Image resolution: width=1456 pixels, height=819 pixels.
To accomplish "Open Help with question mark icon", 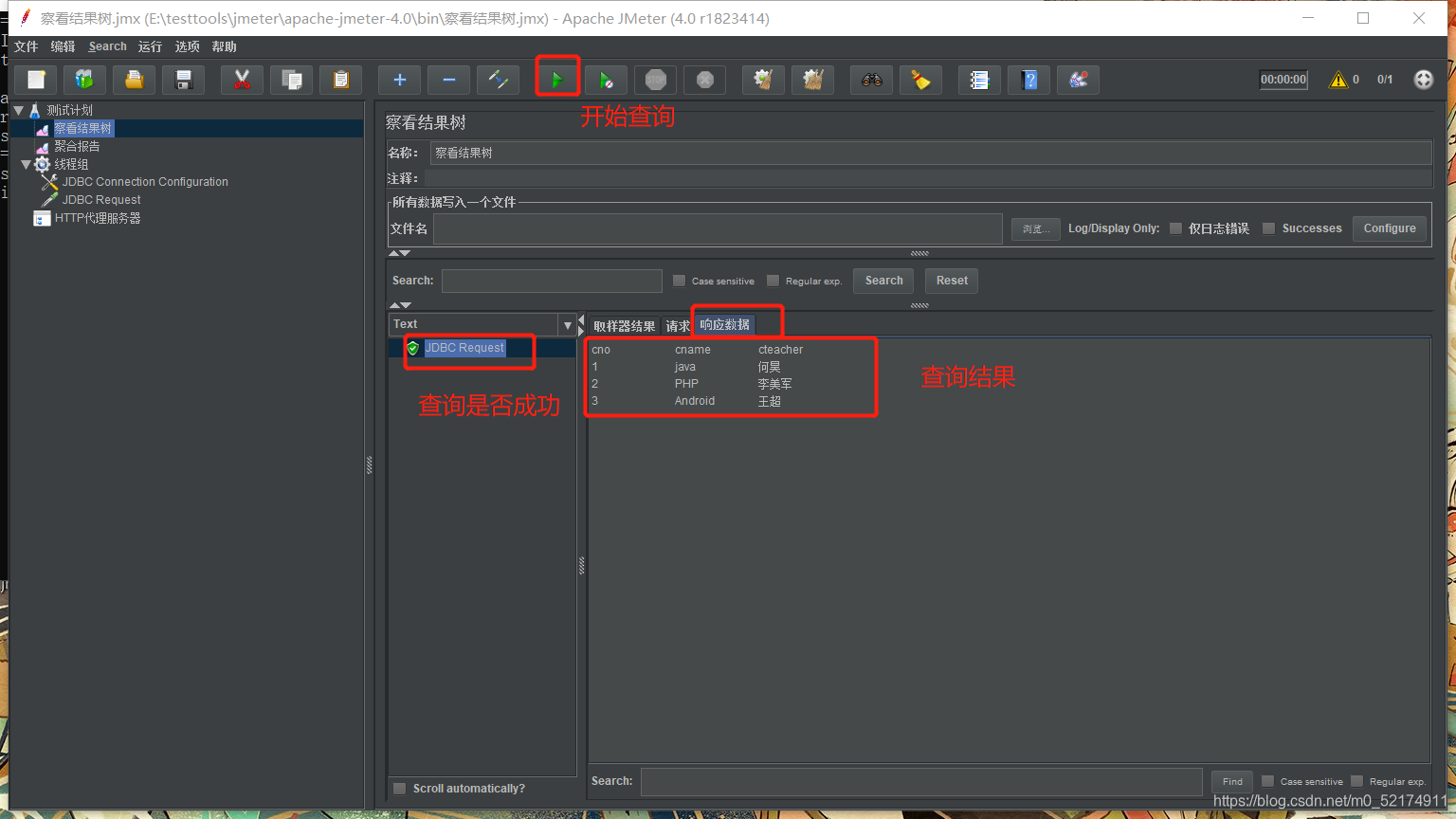I will [1029, 81].
